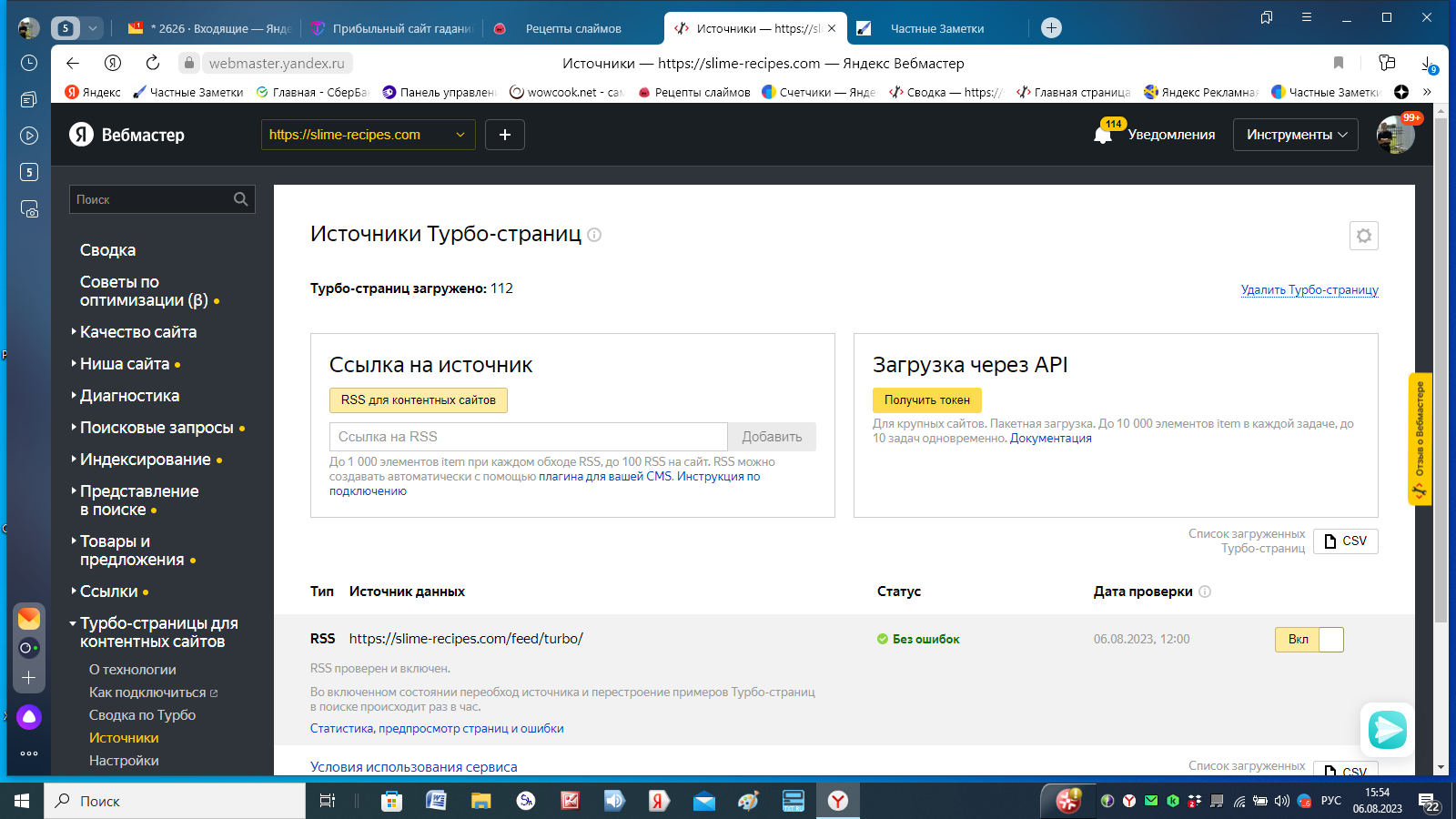This screenshot has height=819, width=1456.
Task: Click the Добавить button for RSS link
Action: pyautogui.click(x=772, y=437)
